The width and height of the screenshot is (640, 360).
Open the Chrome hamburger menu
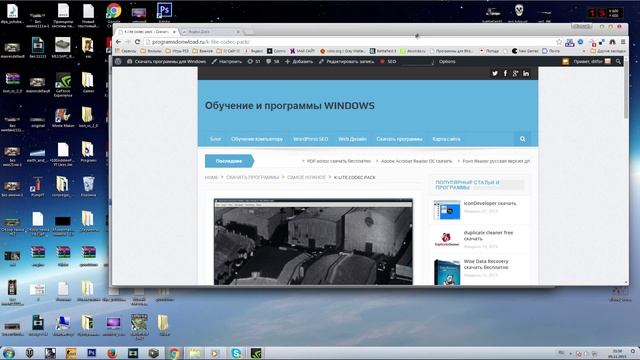(x=623, y=42)
